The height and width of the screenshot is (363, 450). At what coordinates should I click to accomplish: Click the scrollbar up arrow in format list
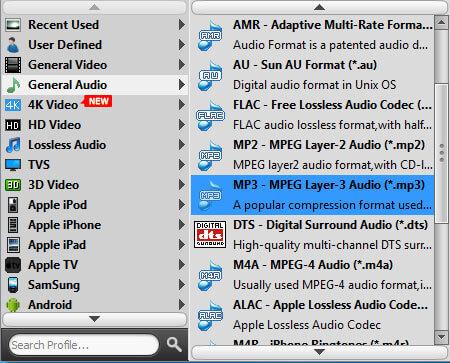coord(442,23)
